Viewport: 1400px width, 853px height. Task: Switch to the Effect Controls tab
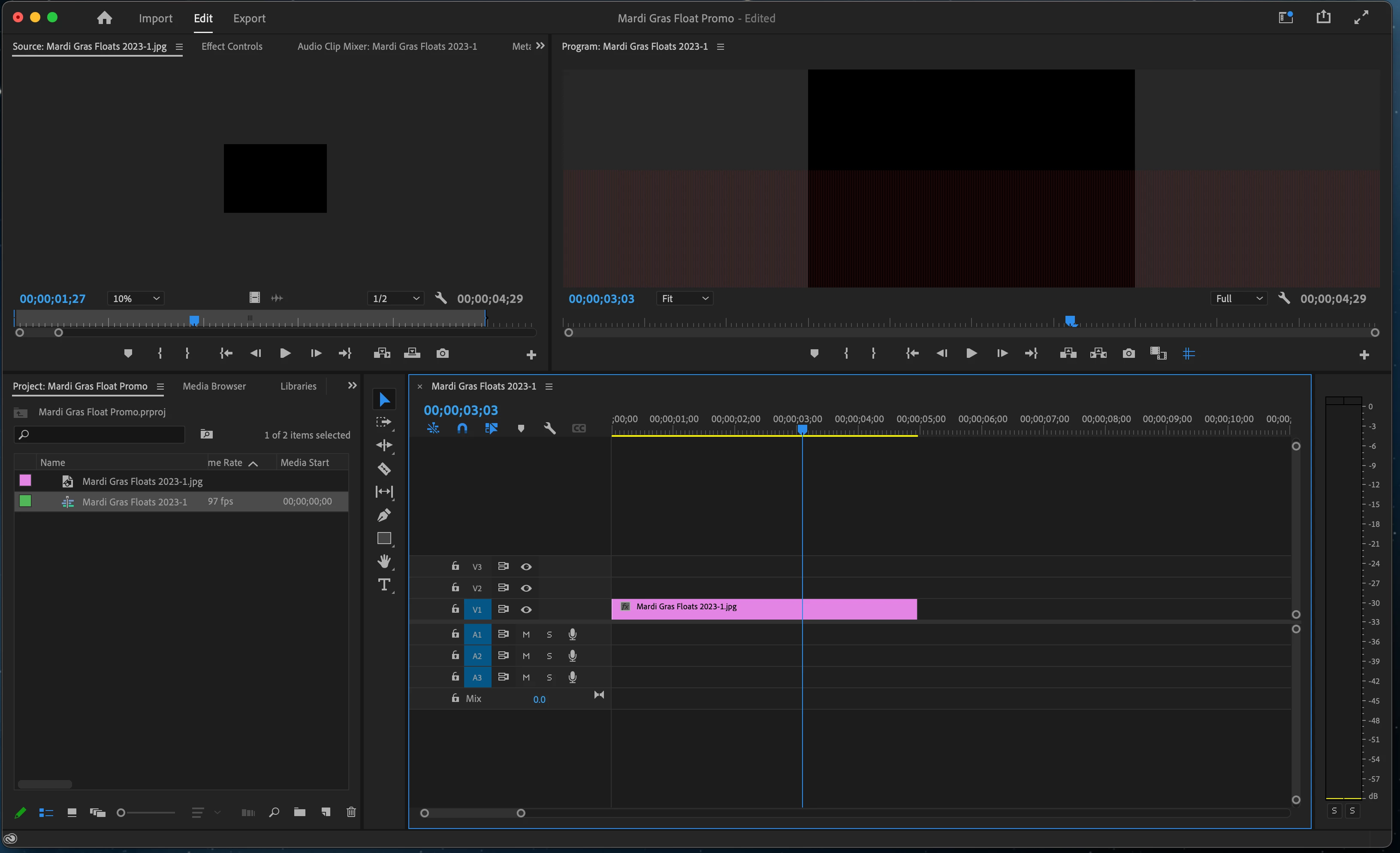click(x=232, y=47)
